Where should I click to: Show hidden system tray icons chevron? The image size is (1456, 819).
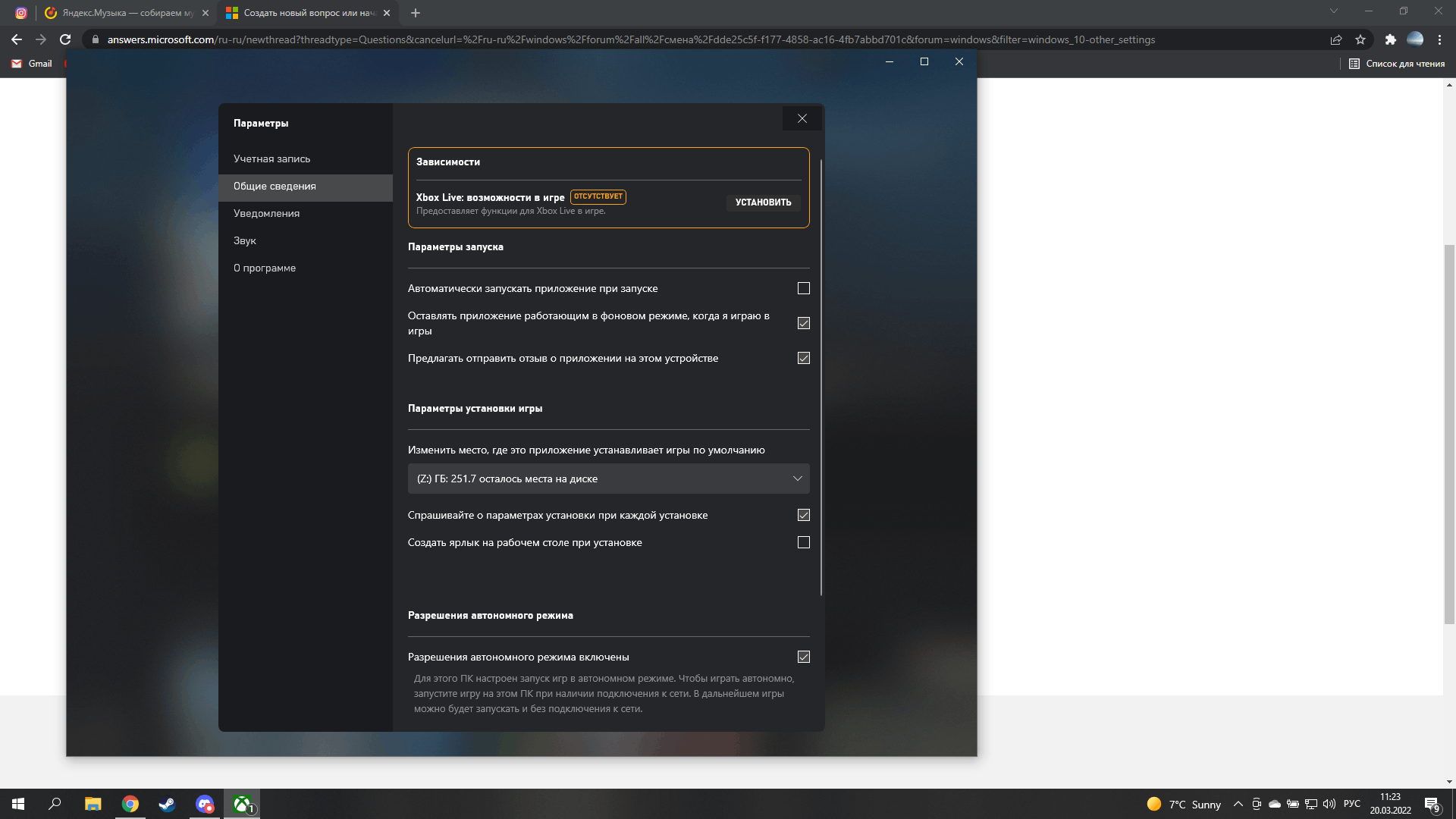click(x=1238, y=804)
